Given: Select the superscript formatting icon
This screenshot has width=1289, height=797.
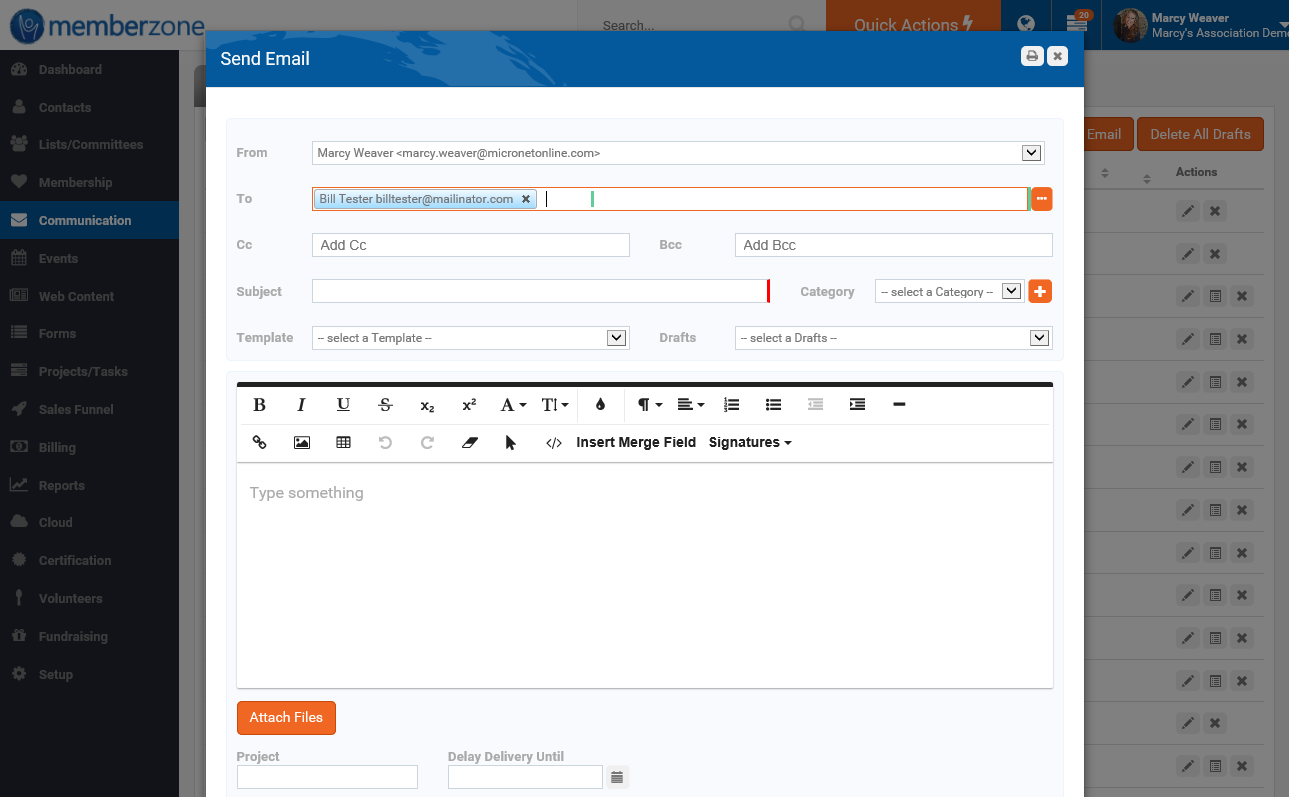Looking at the screenshot, I should pos(468,404).
